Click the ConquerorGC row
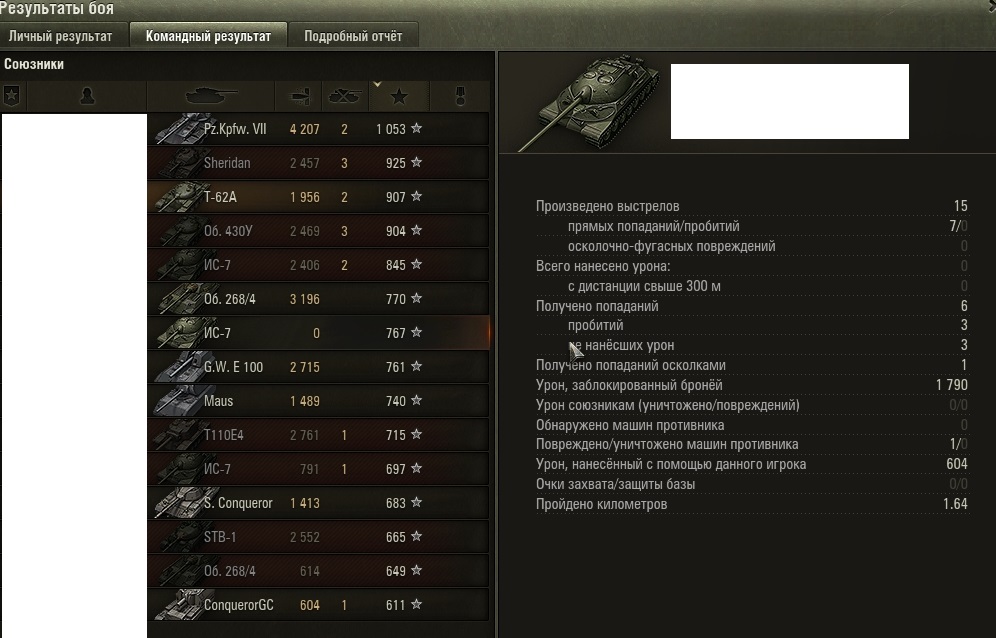 pos(318,605)
